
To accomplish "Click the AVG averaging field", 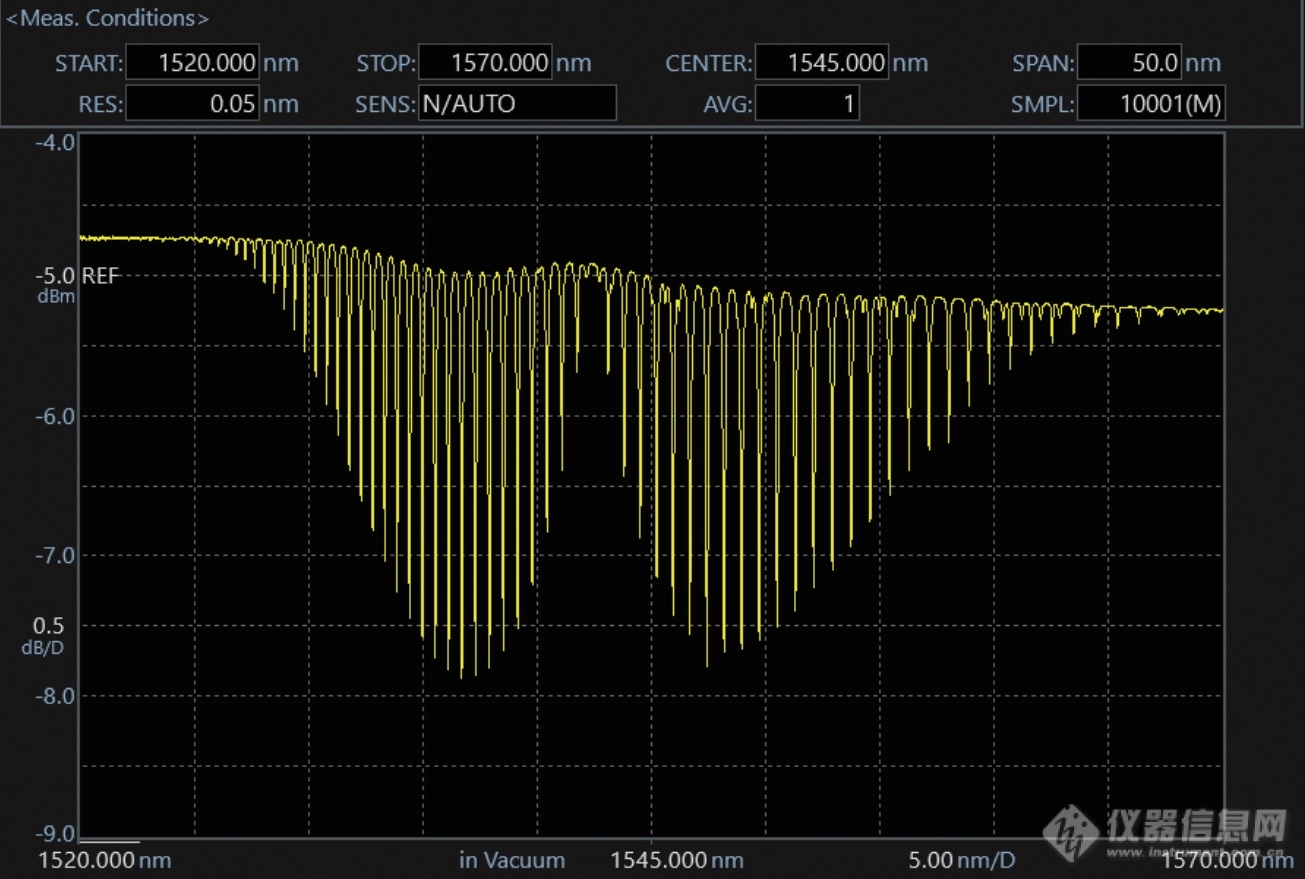I will 807,103.
